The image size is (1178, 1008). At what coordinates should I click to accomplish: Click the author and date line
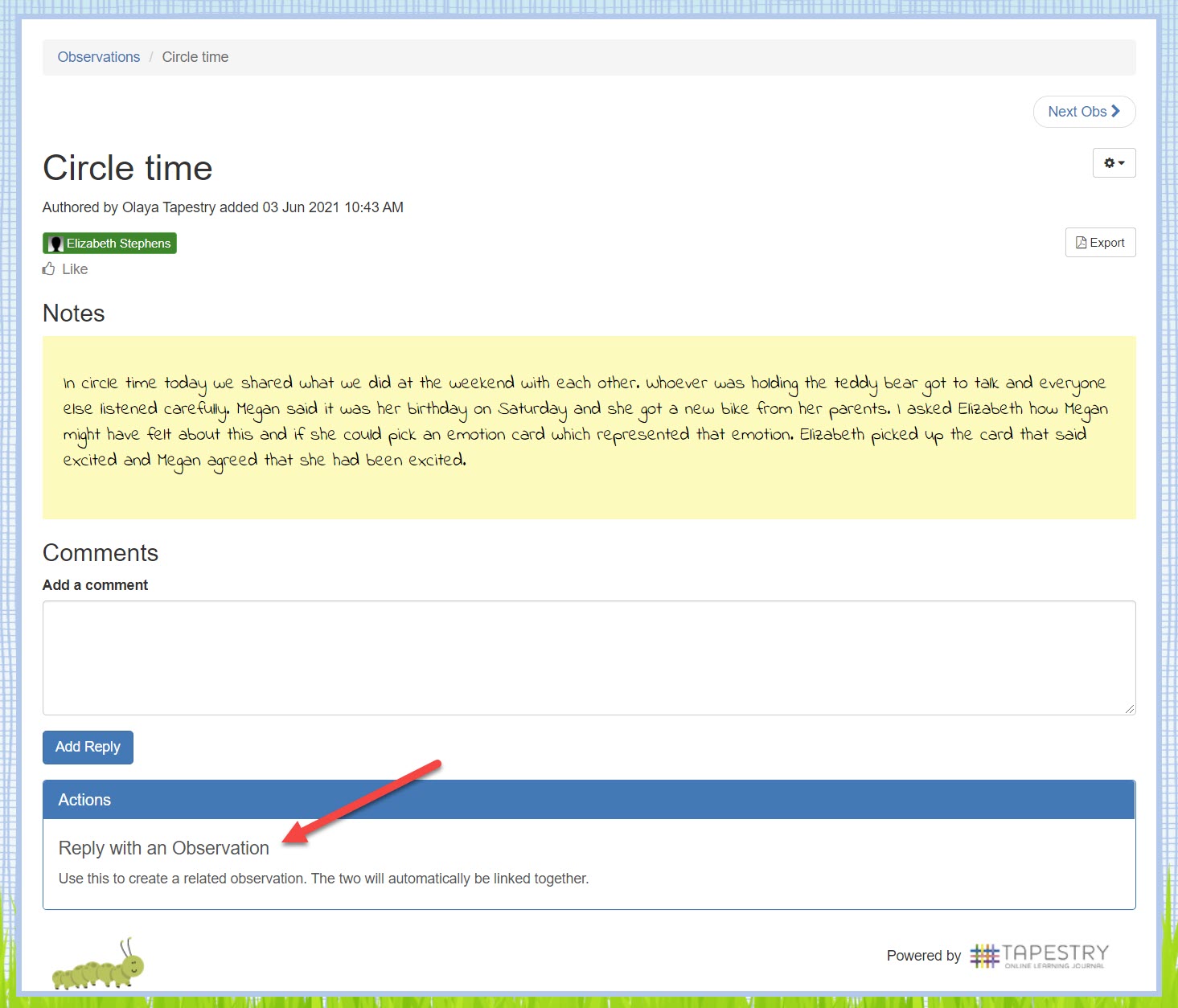[x=223, y=207]
